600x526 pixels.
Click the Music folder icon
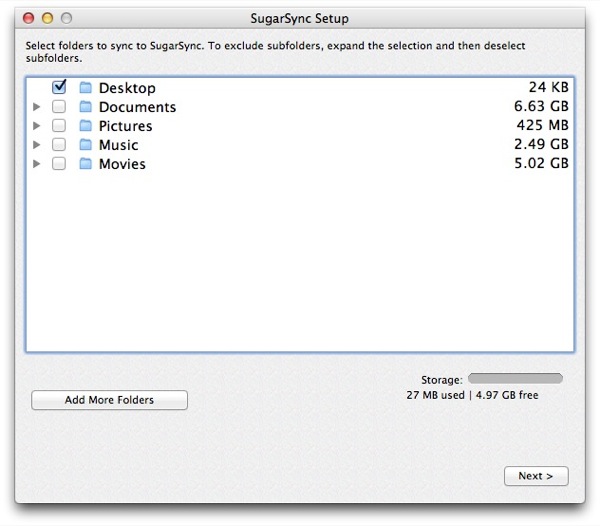[86, 145]
